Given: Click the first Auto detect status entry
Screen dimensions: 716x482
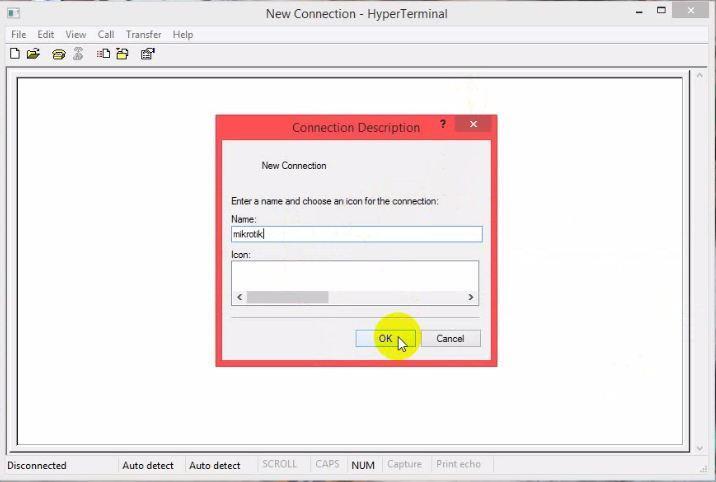Looking at the screenshot, I should [148, 466].
